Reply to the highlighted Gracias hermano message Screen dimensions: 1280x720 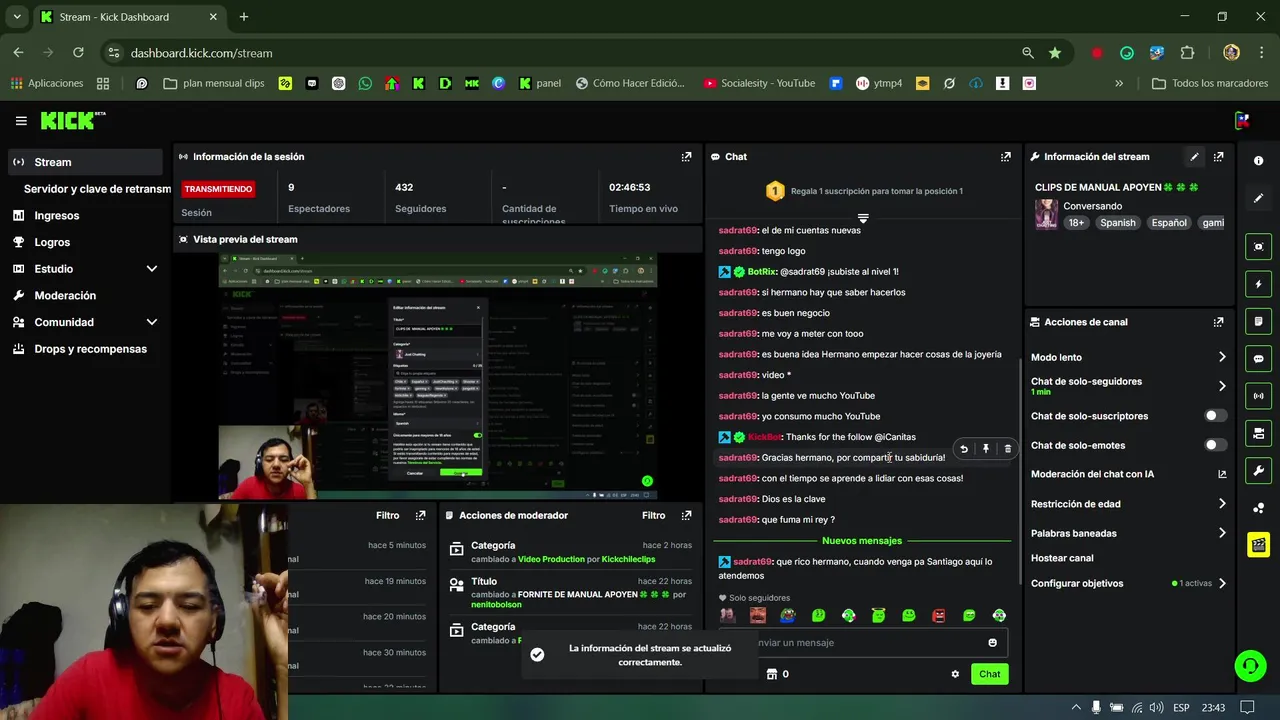tap(964, 449)
